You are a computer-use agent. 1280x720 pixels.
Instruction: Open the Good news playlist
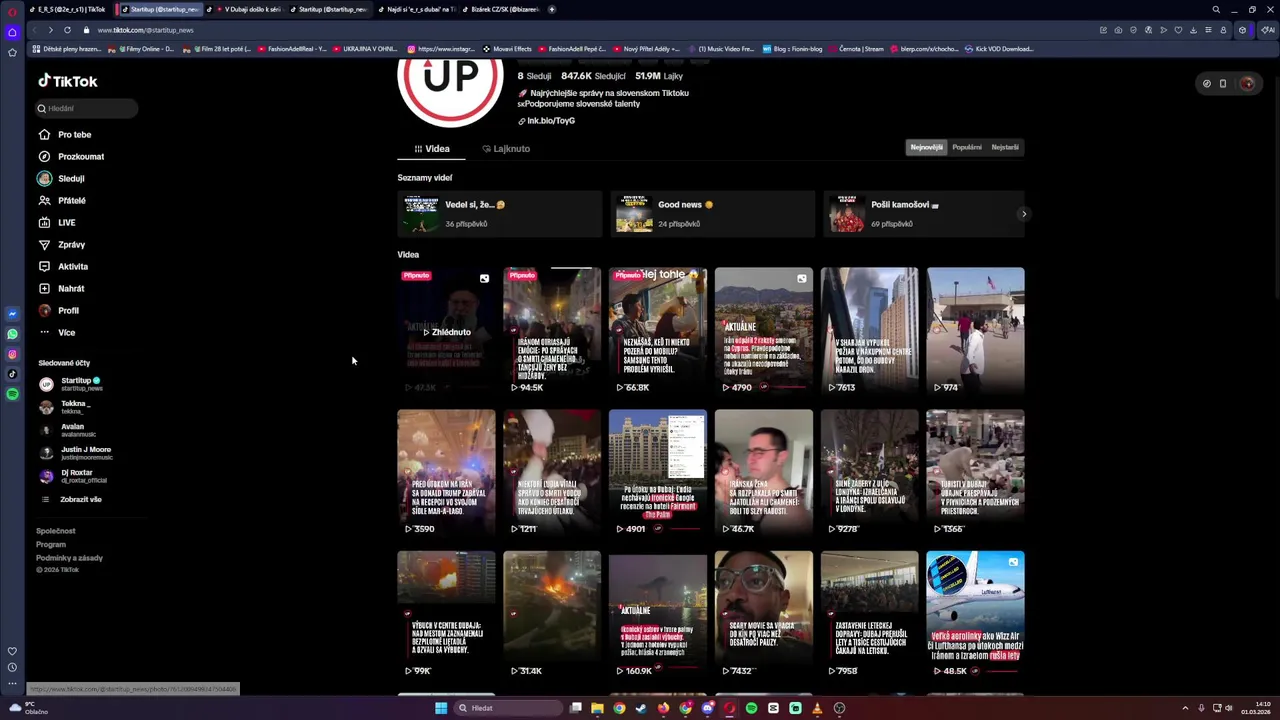pos(713,214)
